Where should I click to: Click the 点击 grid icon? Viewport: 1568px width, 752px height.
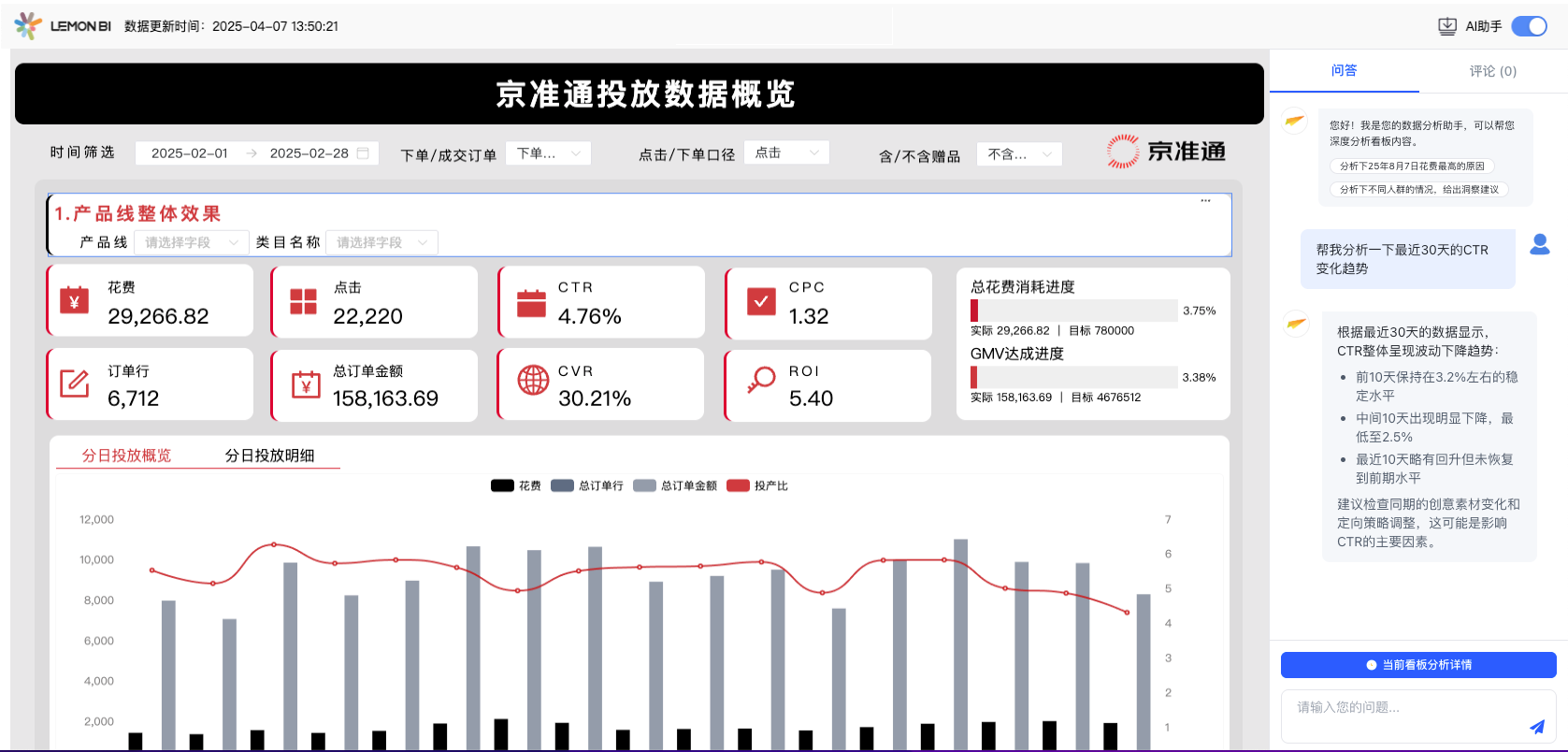303,301
